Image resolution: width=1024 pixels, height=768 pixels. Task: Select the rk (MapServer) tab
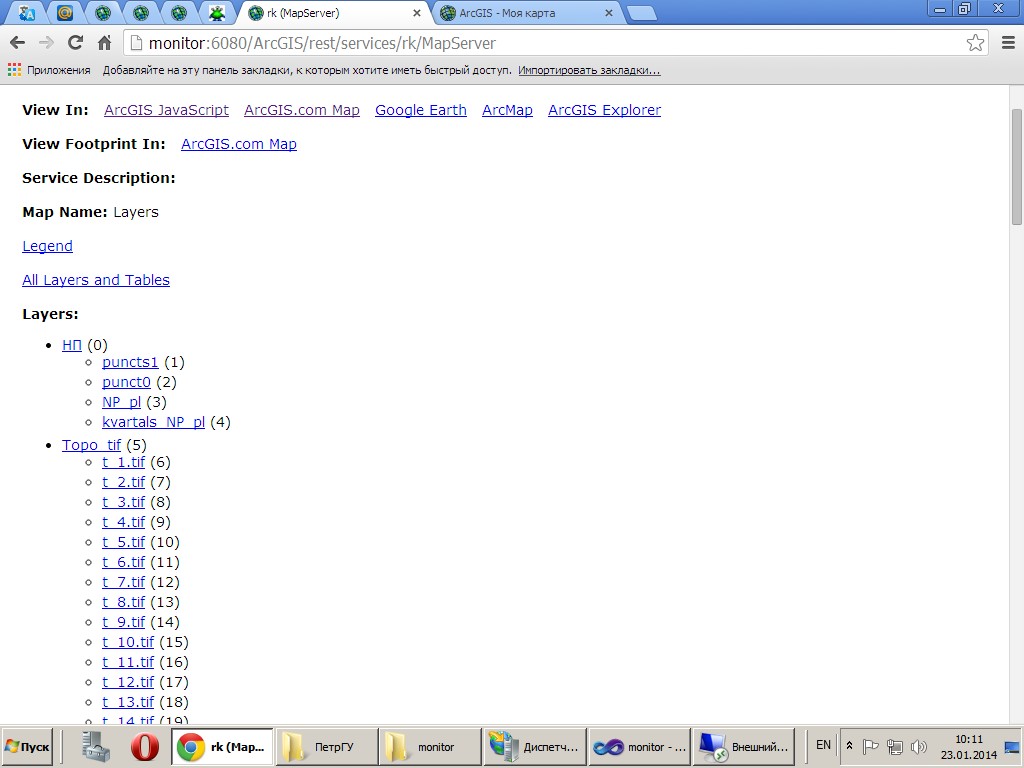333,13
